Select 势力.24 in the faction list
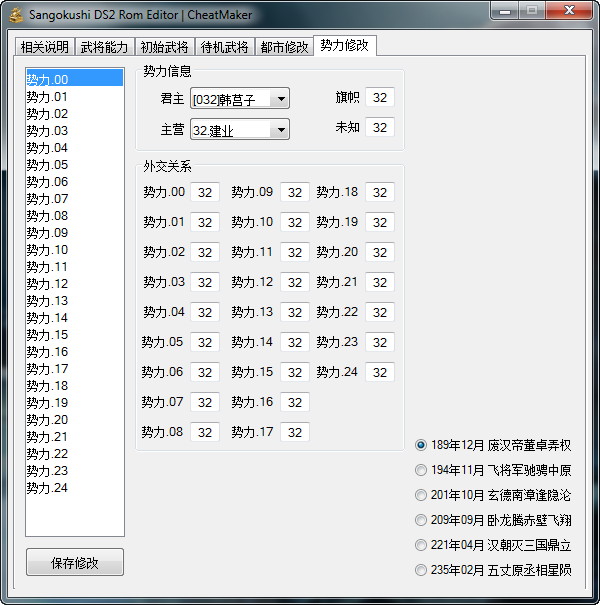 point(47,488)
